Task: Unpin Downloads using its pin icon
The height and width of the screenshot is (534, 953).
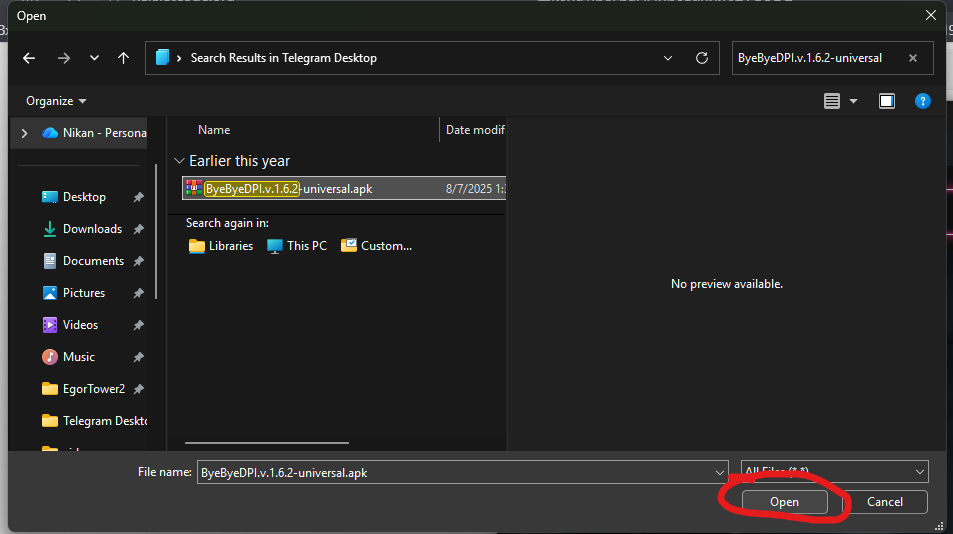Action: (139, 229)
